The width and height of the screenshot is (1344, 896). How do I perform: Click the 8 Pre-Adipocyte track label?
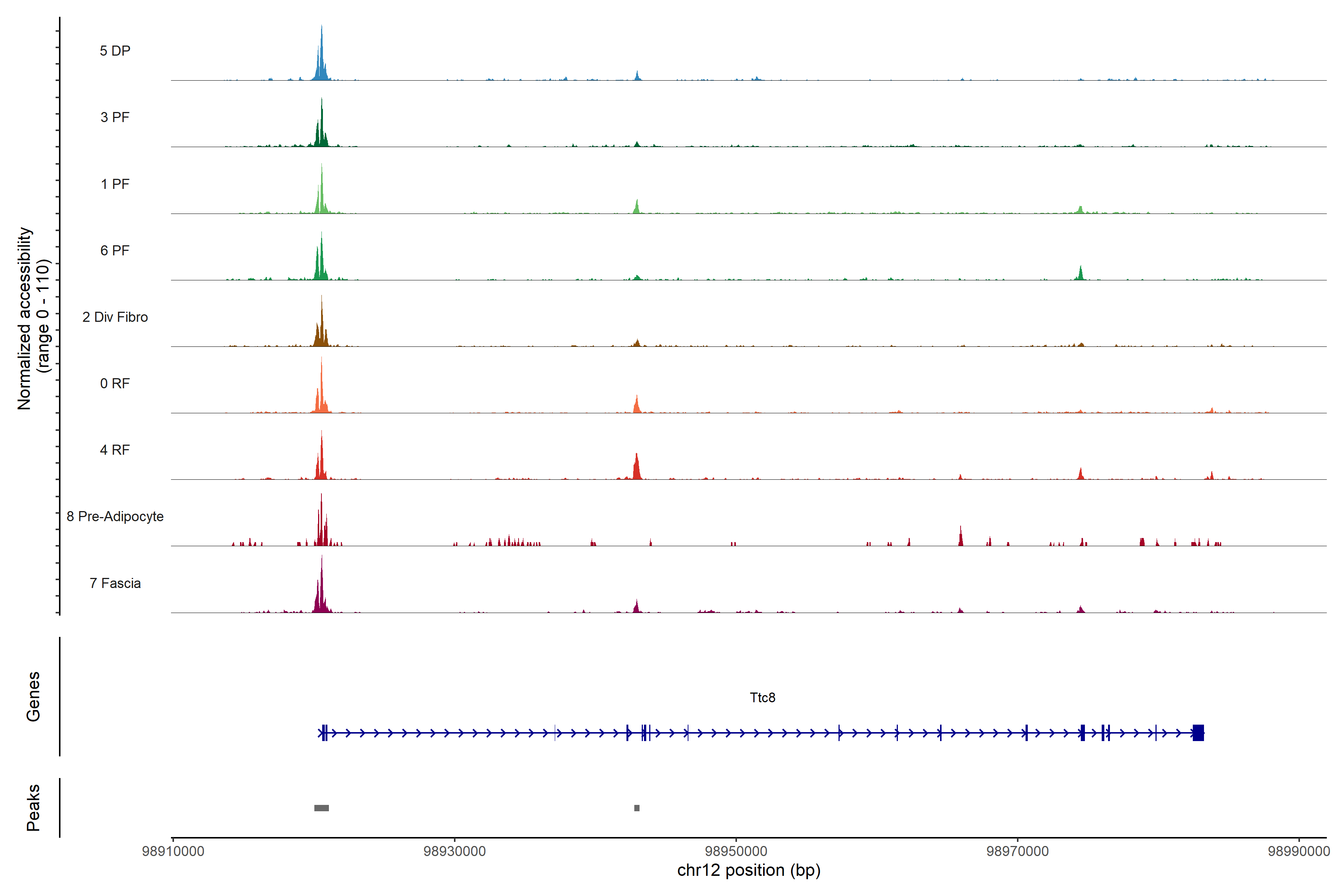pos(115,517)
